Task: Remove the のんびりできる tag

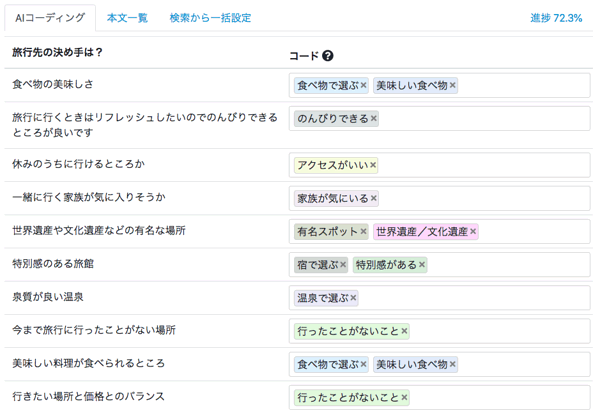Action: (x=373, y=119)
